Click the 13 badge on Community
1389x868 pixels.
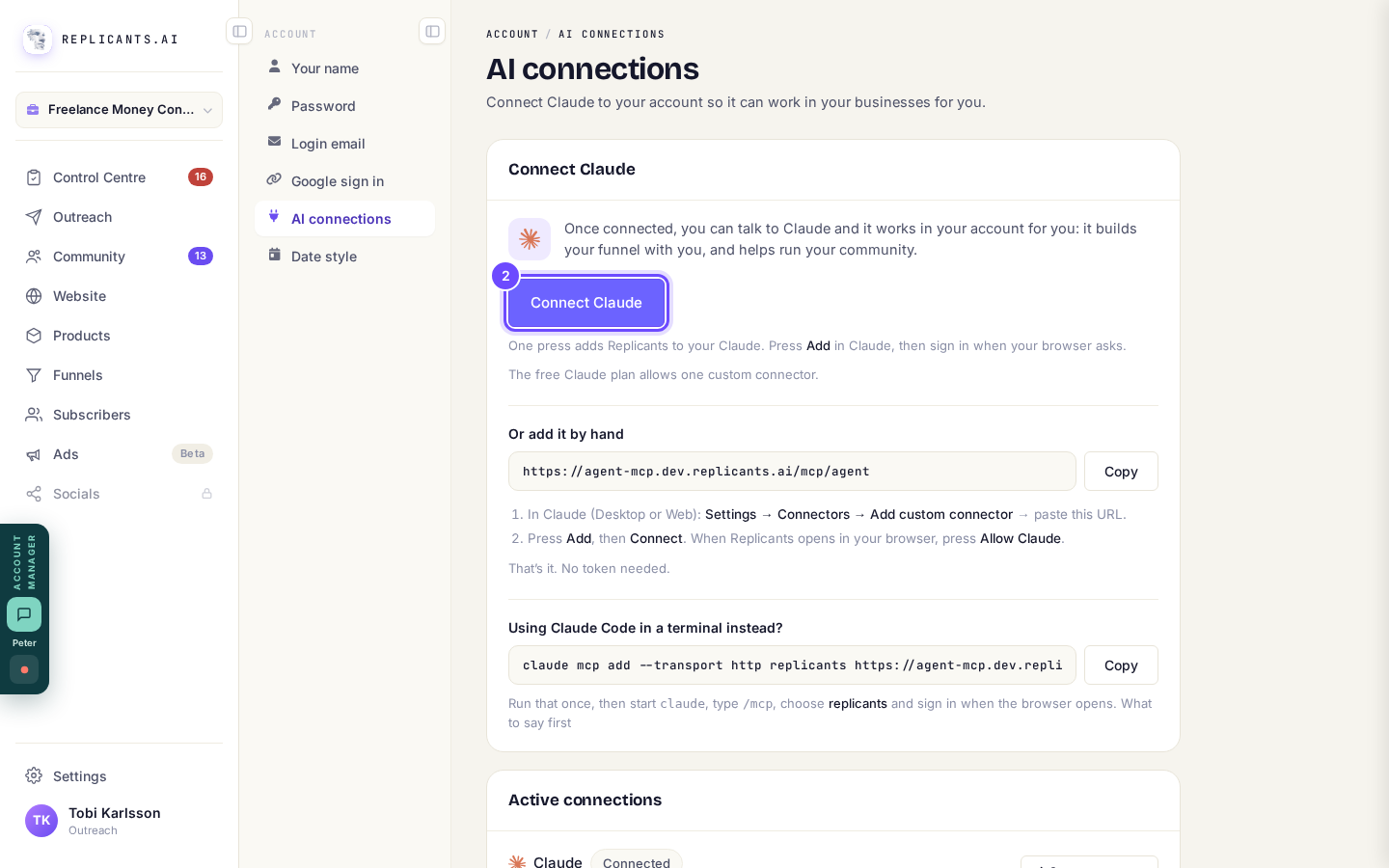(201, 256)
